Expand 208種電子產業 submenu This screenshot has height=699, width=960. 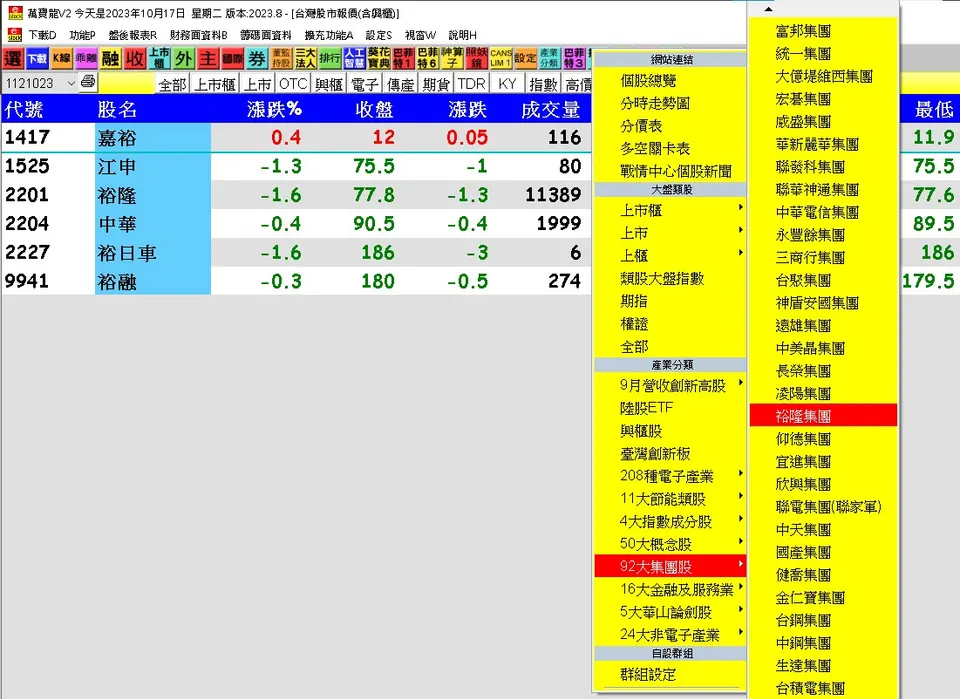coord(670,476)
